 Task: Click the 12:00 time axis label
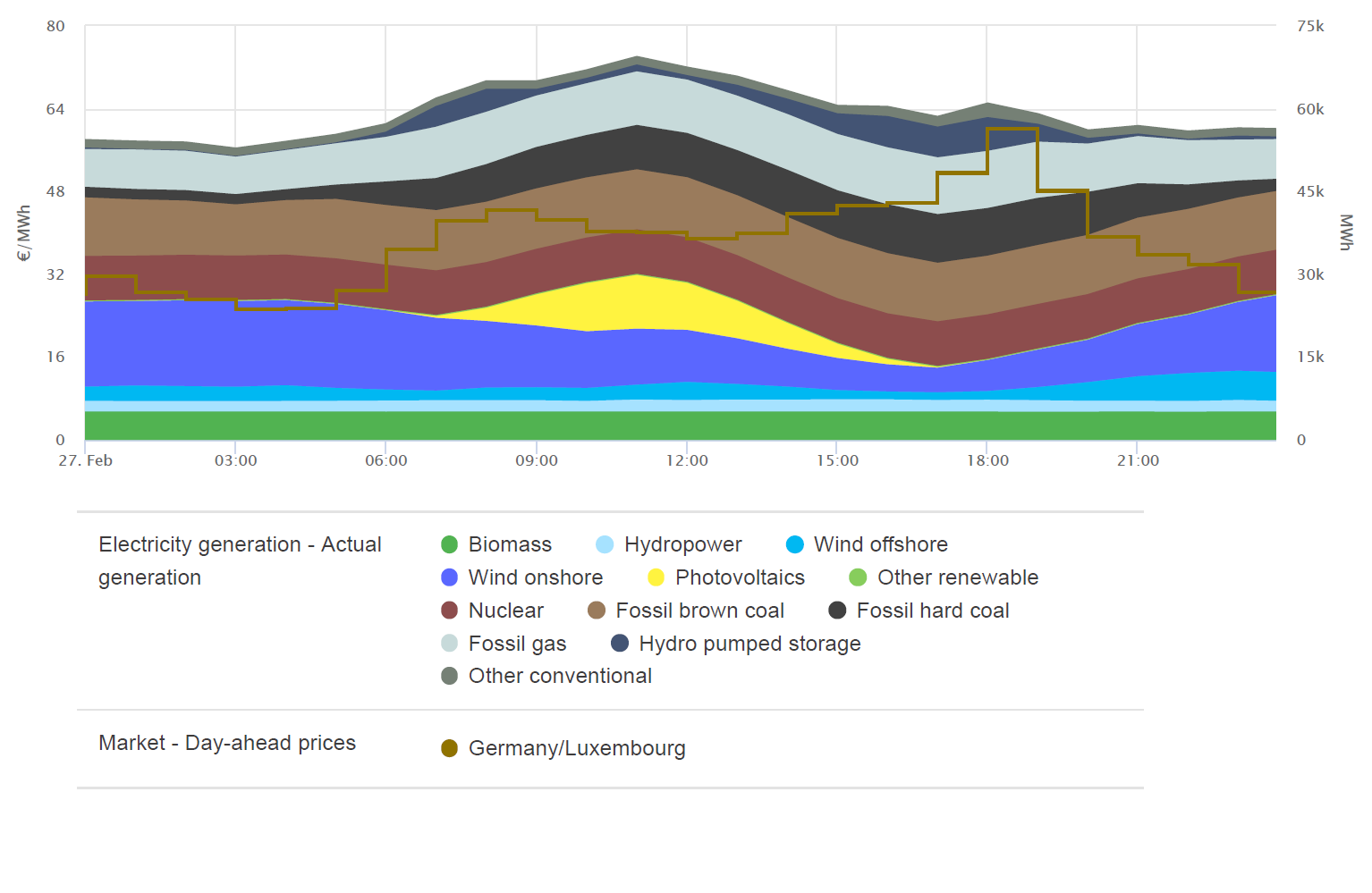tap(687, 460)
